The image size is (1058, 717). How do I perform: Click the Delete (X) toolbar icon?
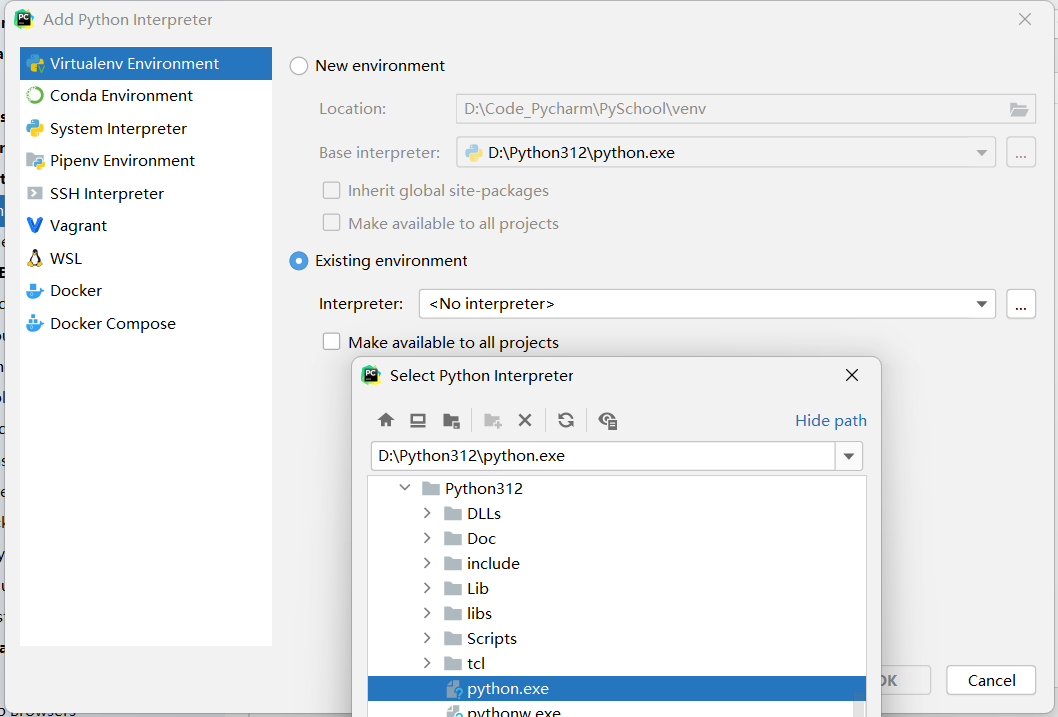524,420
